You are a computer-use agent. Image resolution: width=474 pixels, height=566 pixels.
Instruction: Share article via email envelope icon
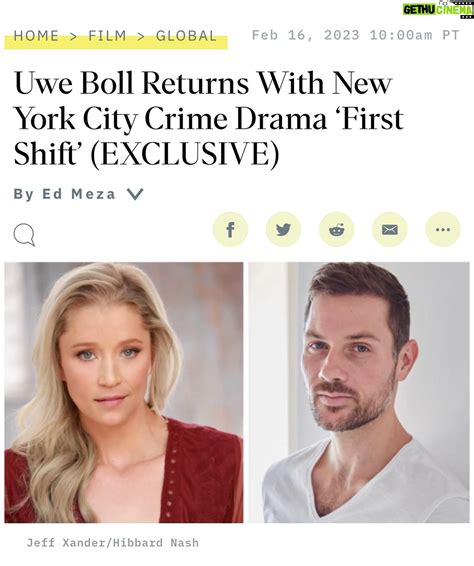[x=390, y=229]
